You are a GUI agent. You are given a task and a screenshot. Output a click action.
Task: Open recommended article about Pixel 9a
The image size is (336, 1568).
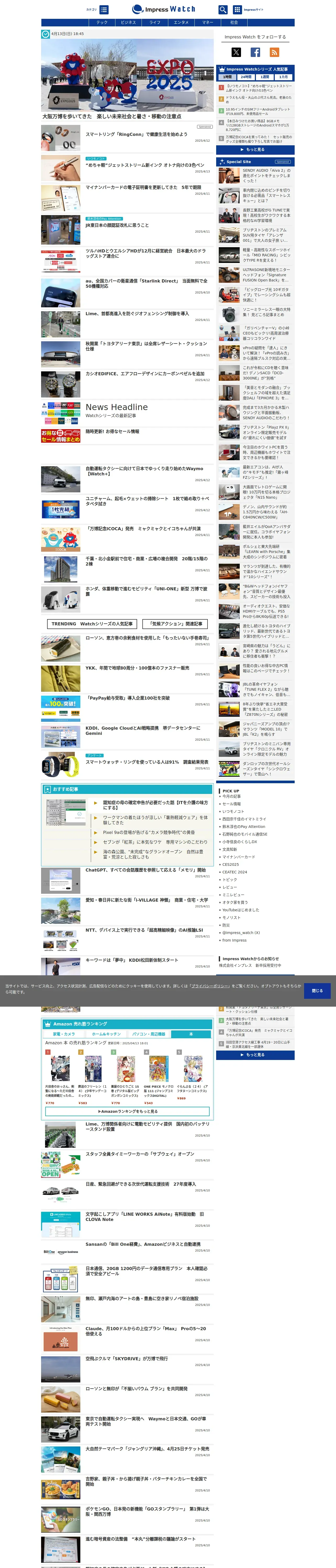(x=149, y=832)
